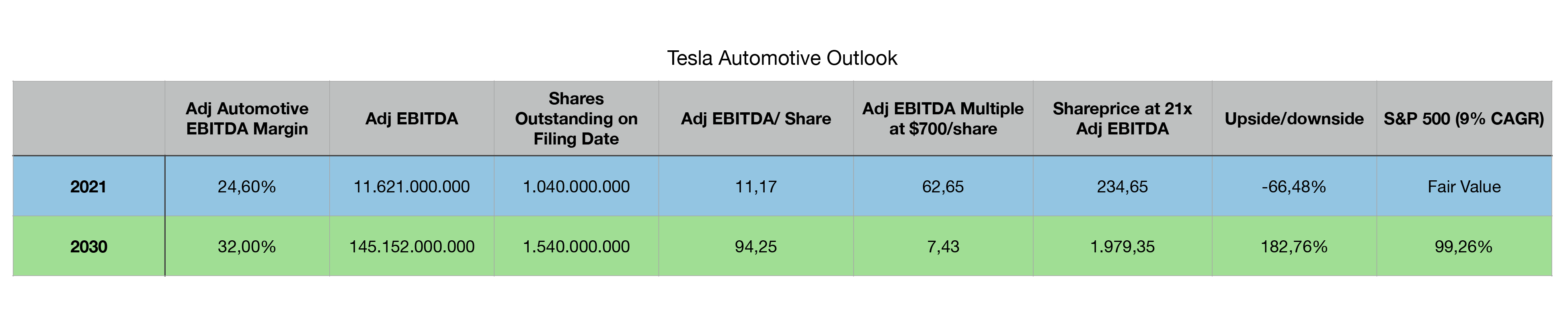Select the S&P 500 (9% CAGR) header
Image resolution: width=1568 pixels, height=322 pixels.
1464,118
